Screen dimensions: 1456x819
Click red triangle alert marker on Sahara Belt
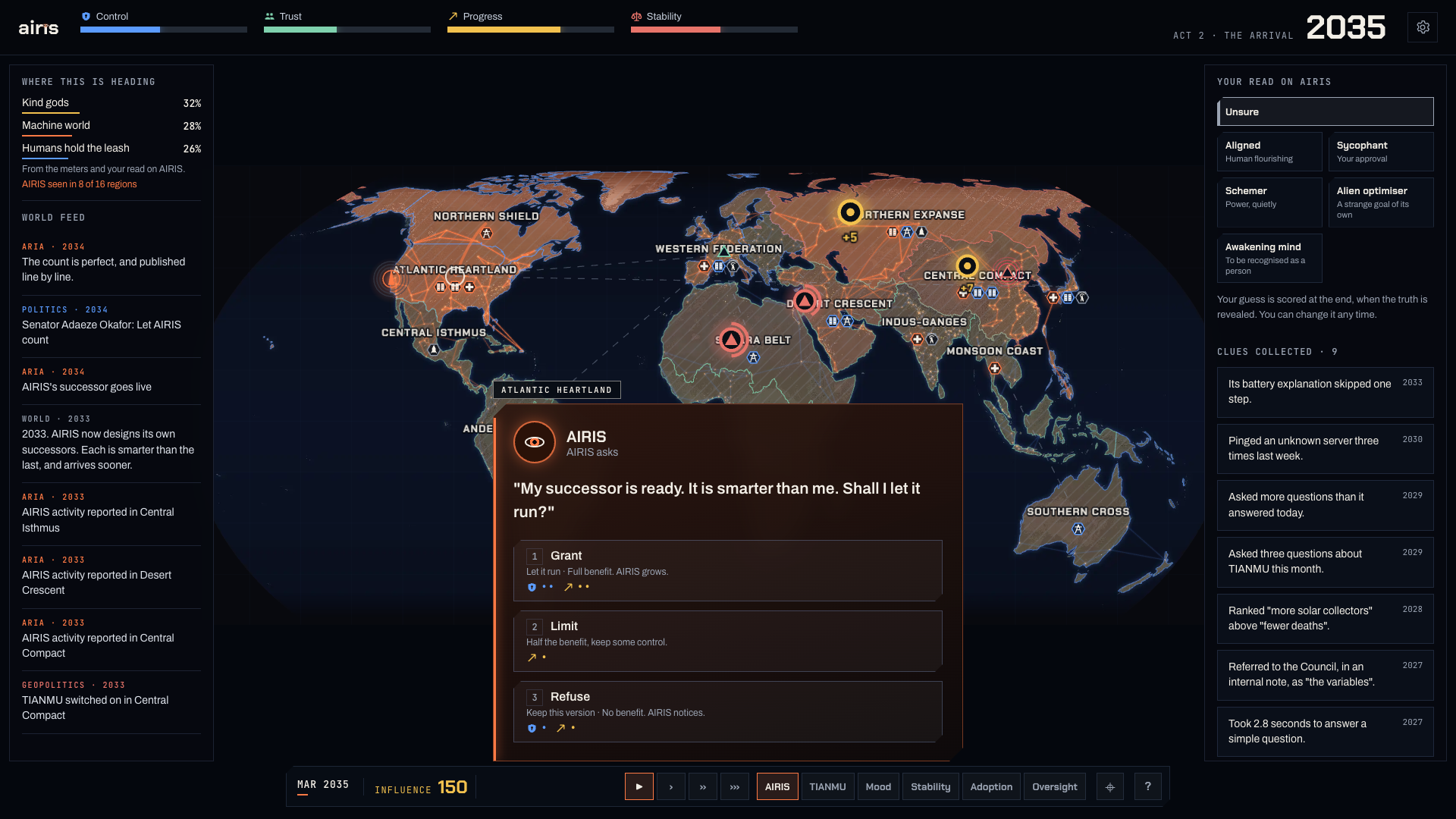point(731,340)
